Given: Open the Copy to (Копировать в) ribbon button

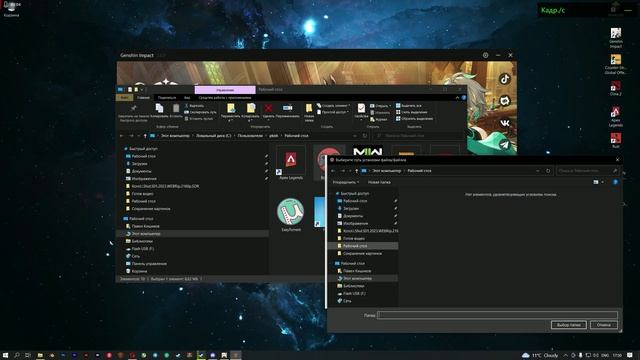Looking at the screenshot, I should (251, 112).
